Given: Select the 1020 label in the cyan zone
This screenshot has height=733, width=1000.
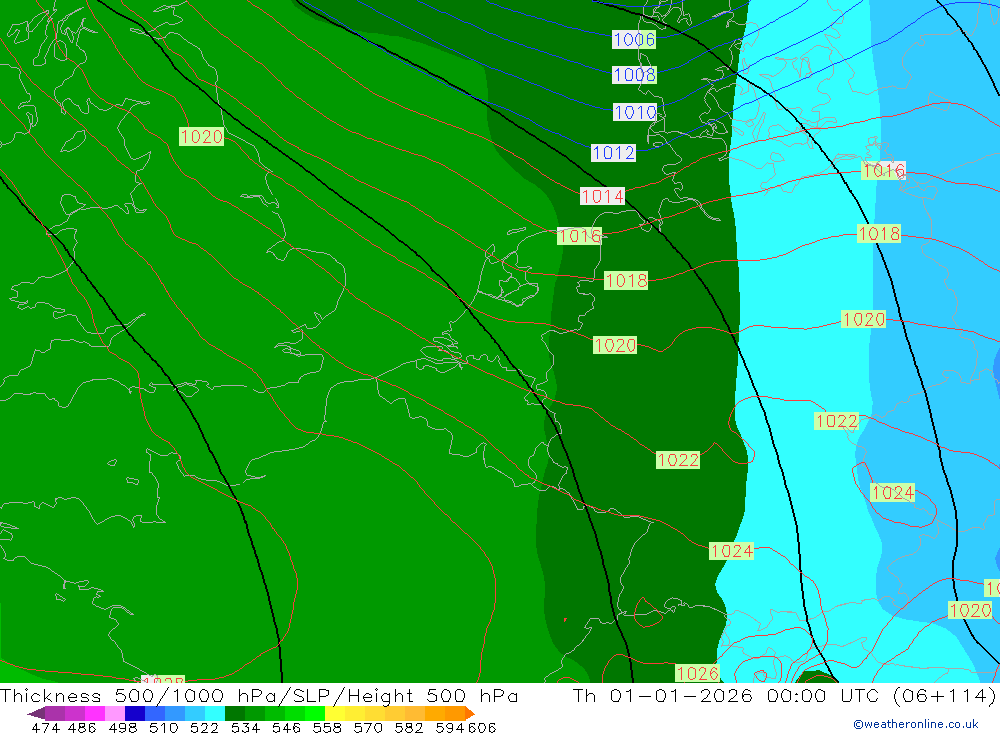Looking at the screenshot, I should [x=864, y=319].
